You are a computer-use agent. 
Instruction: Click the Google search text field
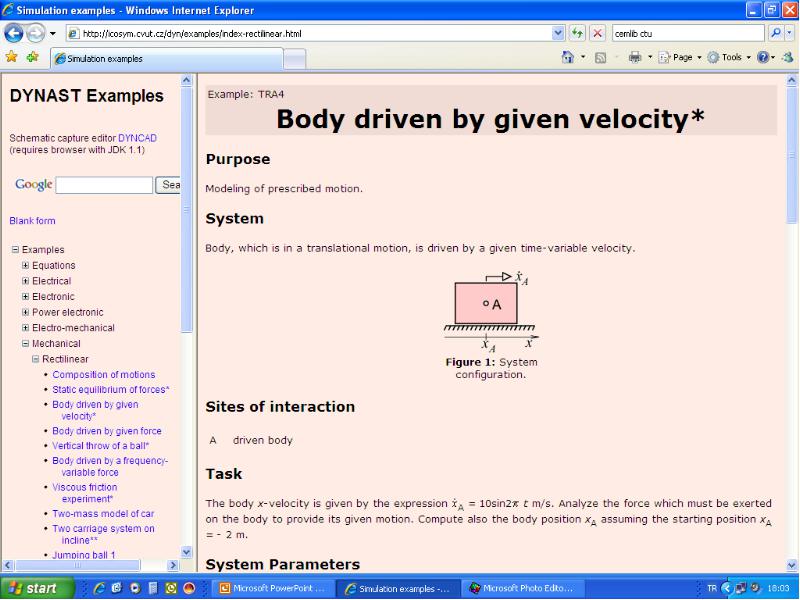pos(104,185)
